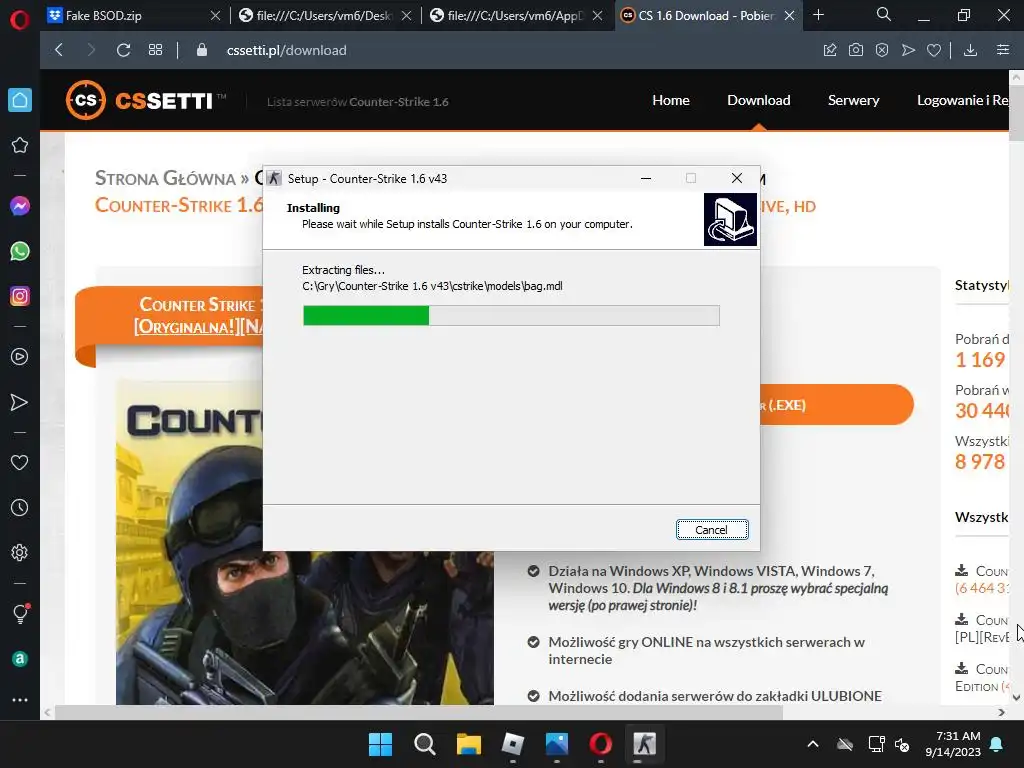Click the installation progress bar
The width and height of the screenshot is (1024, 768).
tap(511, 315)
